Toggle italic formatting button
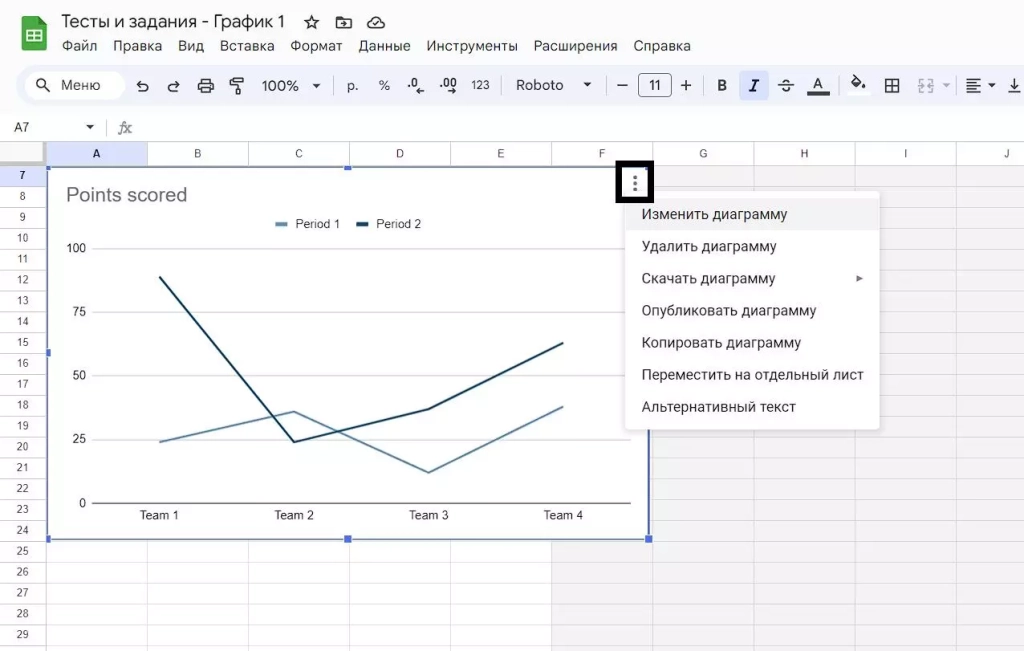 [753, 86]
